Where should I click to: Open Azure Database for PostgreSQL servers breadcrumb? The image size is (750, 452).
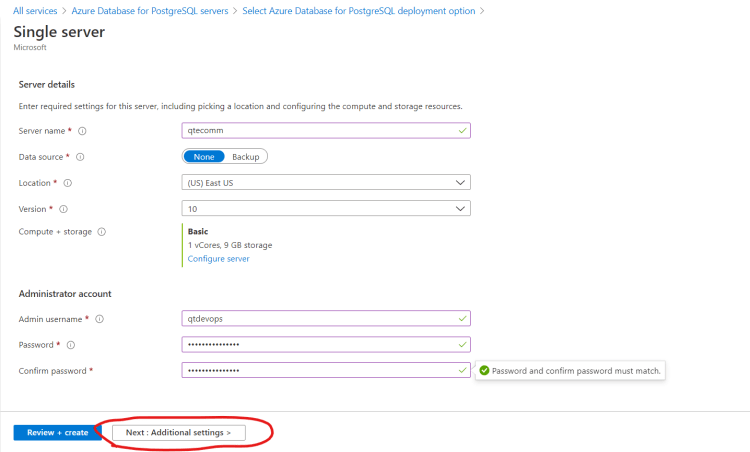(x=150, y=11)
